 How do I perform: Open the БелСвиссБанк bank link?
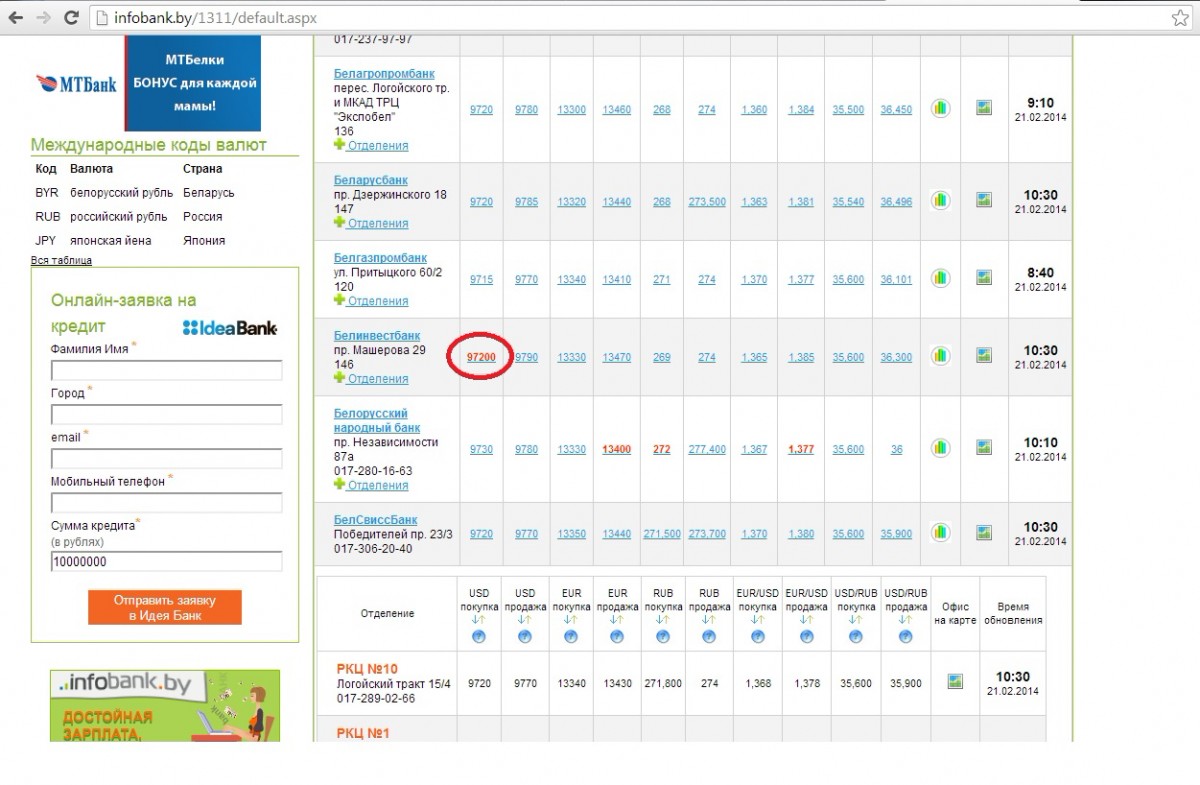(375, 520)
